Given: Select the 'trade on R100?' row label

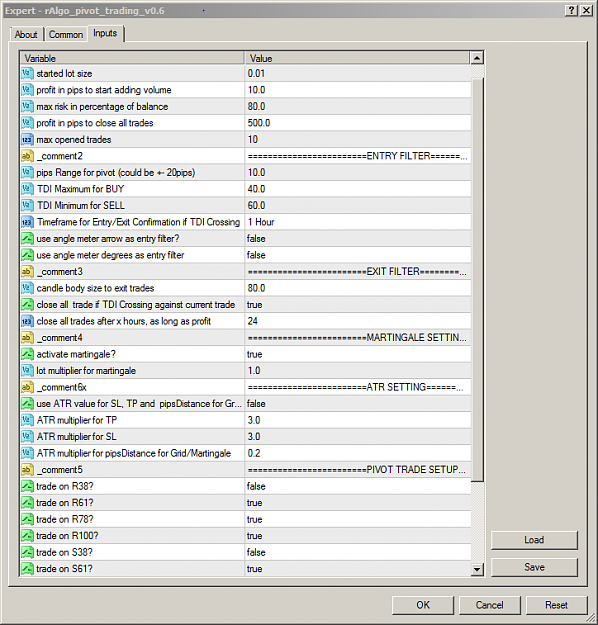Looking at the screenshot, I should [x=67, y=536].
